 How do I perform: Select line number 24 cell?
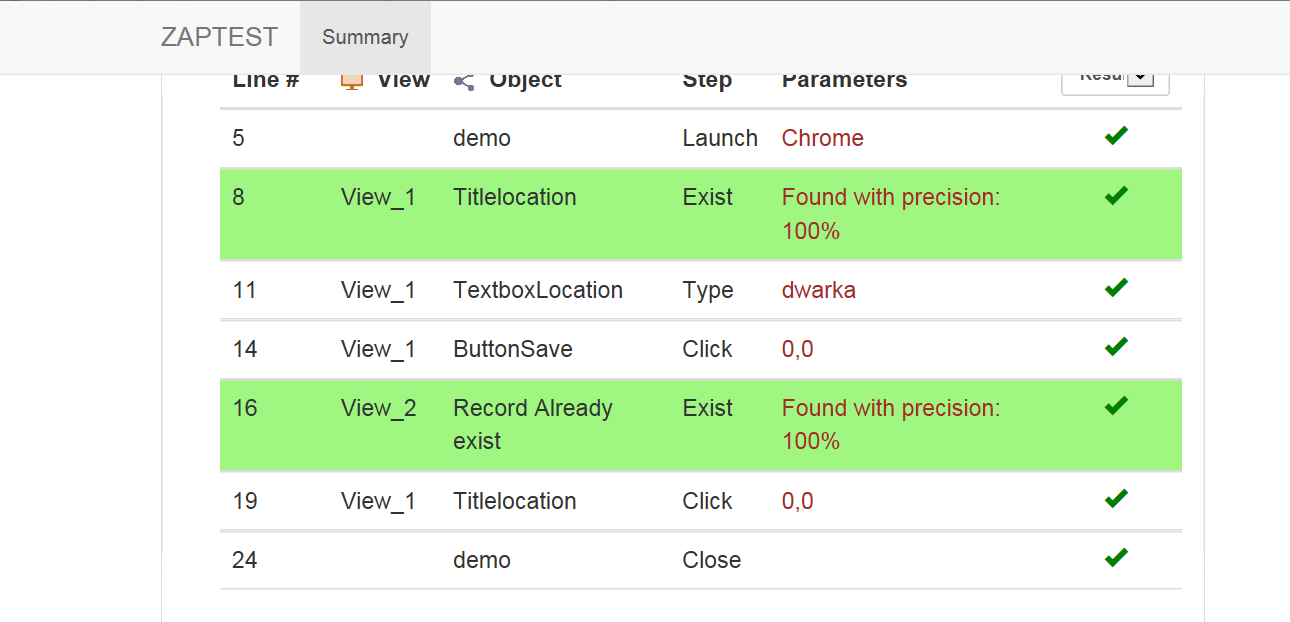point(244,560)
